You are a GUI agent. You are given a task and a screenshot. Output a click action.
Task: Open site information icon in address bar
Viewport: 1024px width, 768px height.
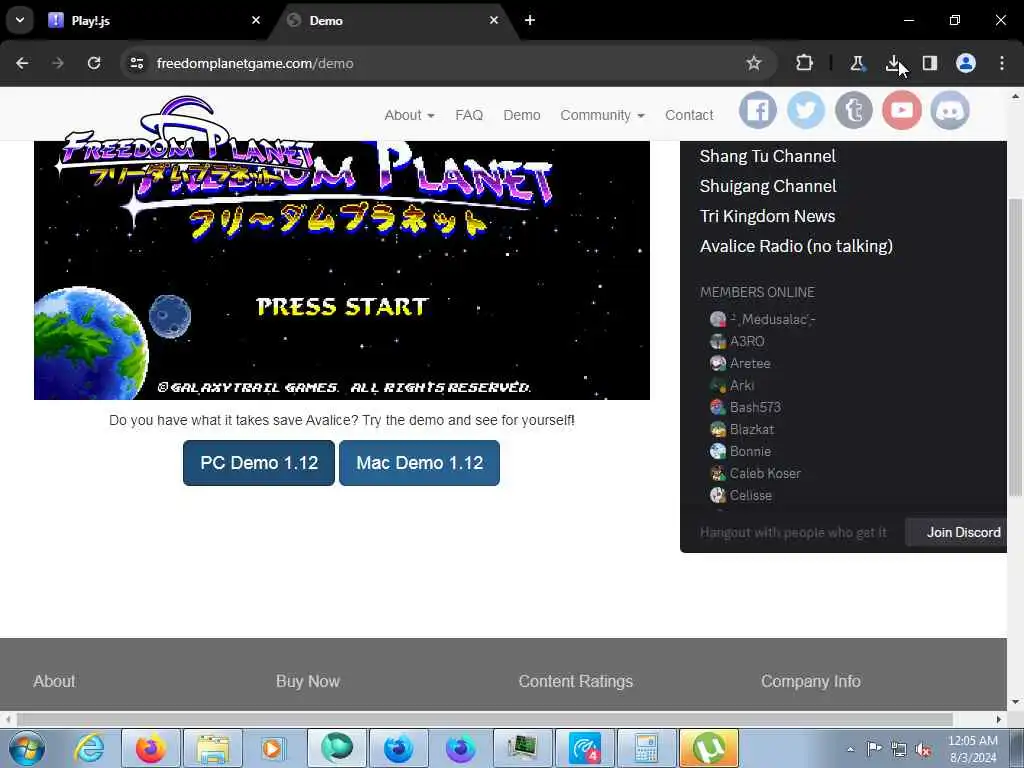click(x=136, y=63)
